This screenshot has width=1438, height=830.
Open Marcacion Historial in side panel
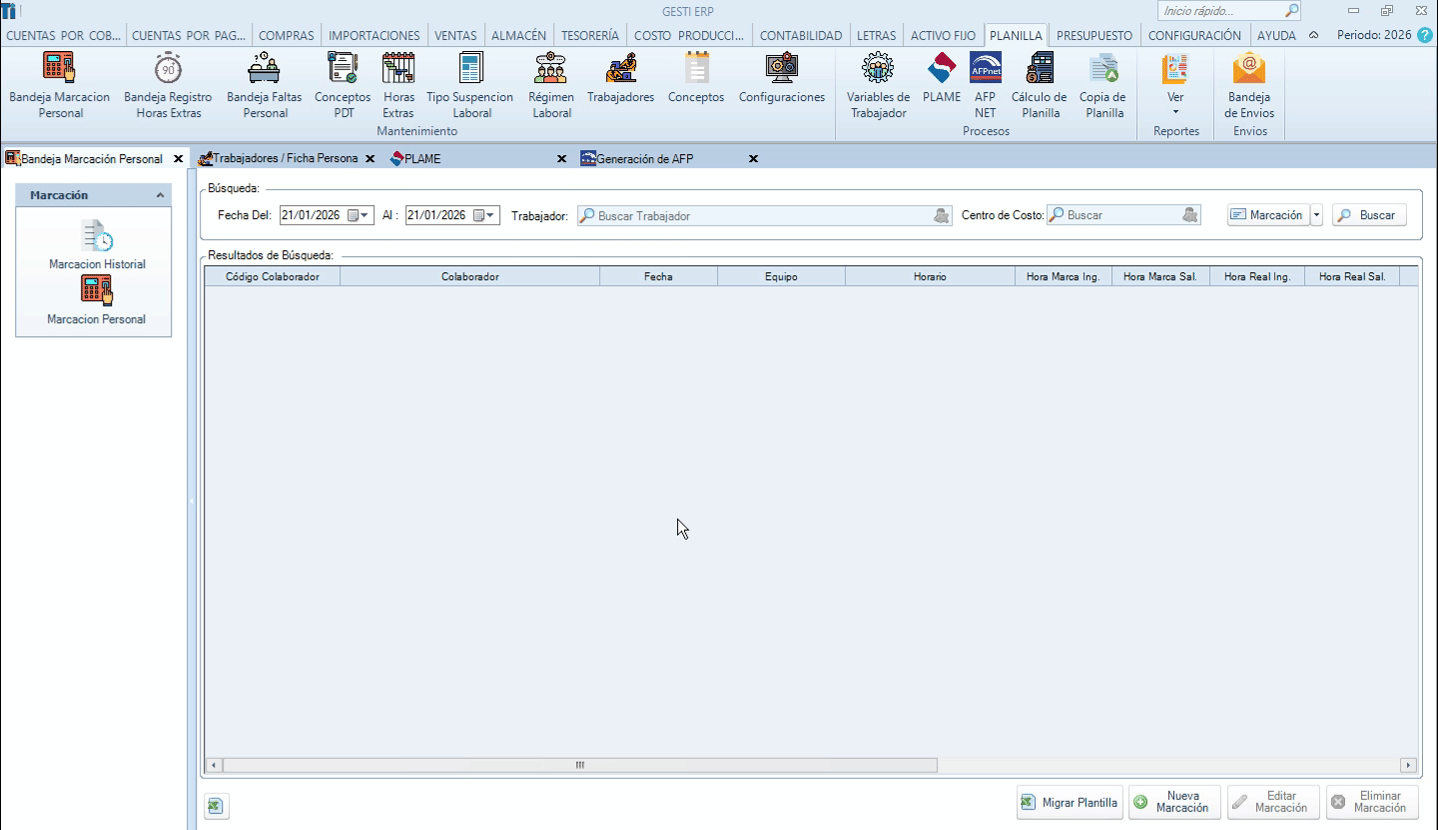click(97, 245)
